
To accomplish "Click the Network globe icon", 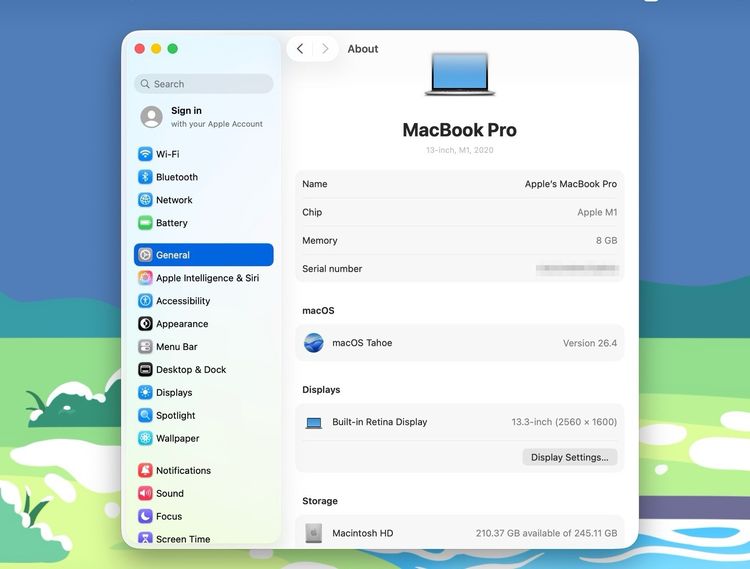I will click(x=145, y=200).
